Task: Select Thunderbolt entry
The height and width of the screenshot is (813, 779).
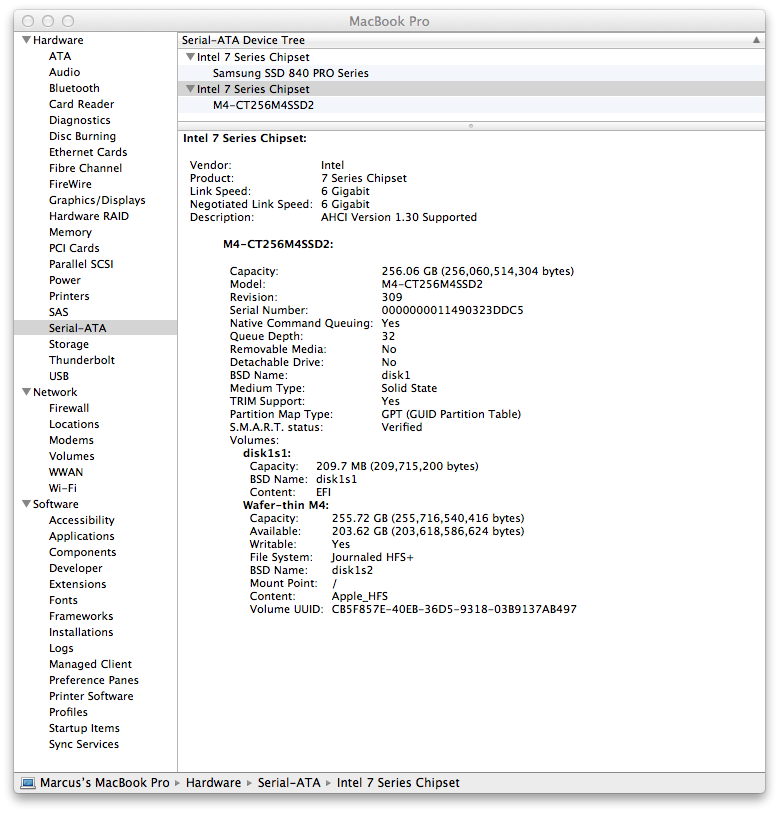Action: [x=82, y=360]
